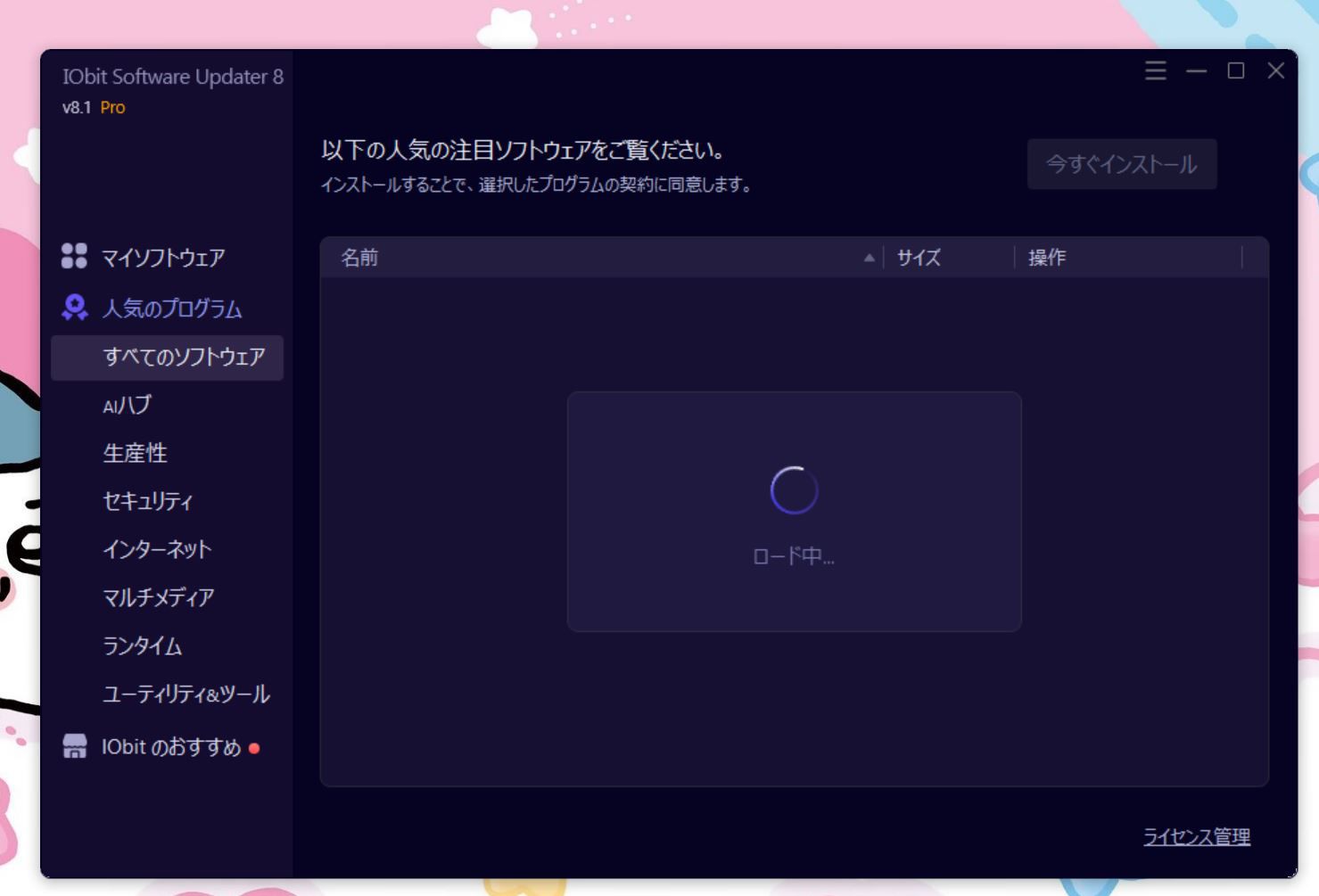Viewport: 1319px width, 896px height.
Task: Switch to the すべてのソフトウェア category
Action: [x=183, y=357]
